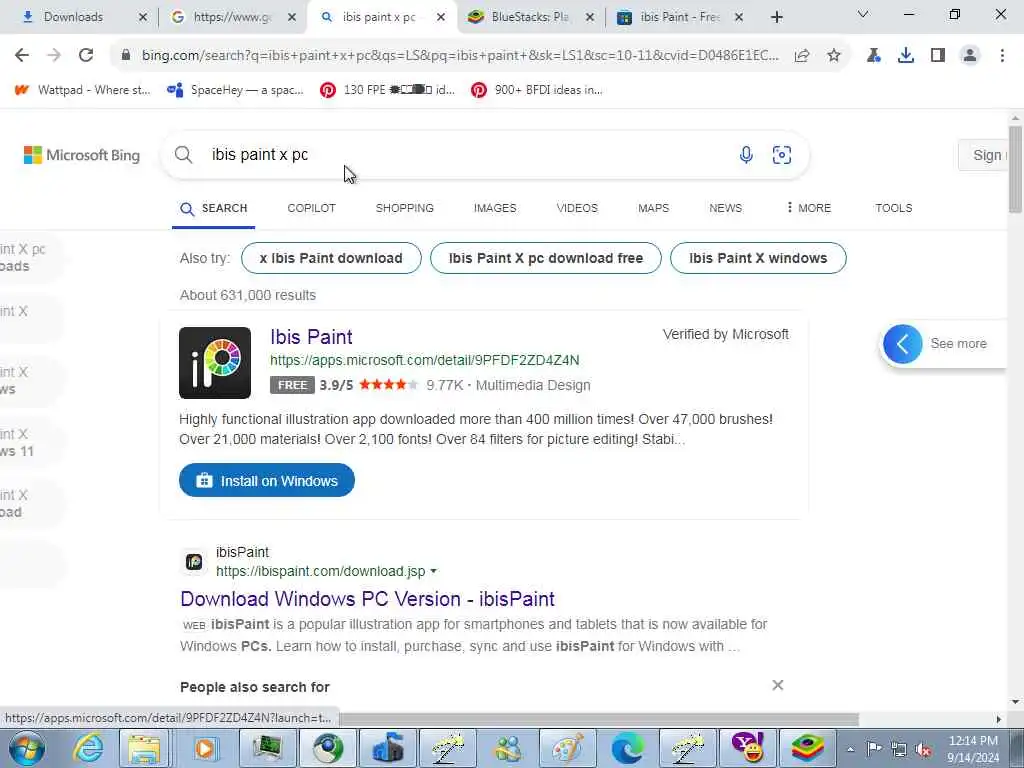Click the ibisPaint site favicon
This screenshot has height=768, width=1024.
pyautogui.click(x=194, y=562)
